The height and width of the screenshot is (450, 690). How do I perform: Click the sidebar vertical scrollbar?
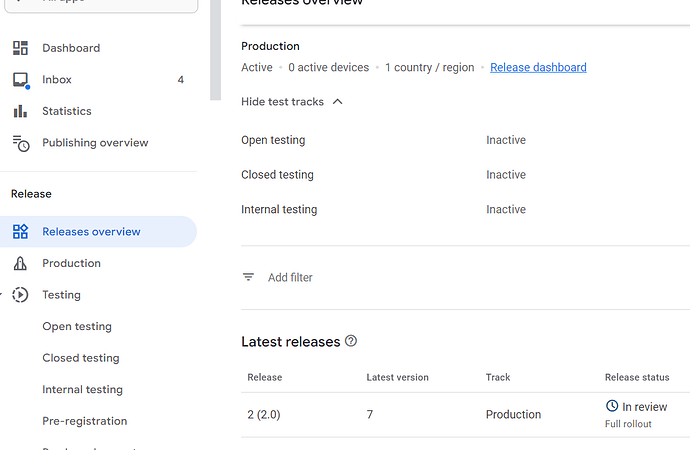tap(215, 50)
